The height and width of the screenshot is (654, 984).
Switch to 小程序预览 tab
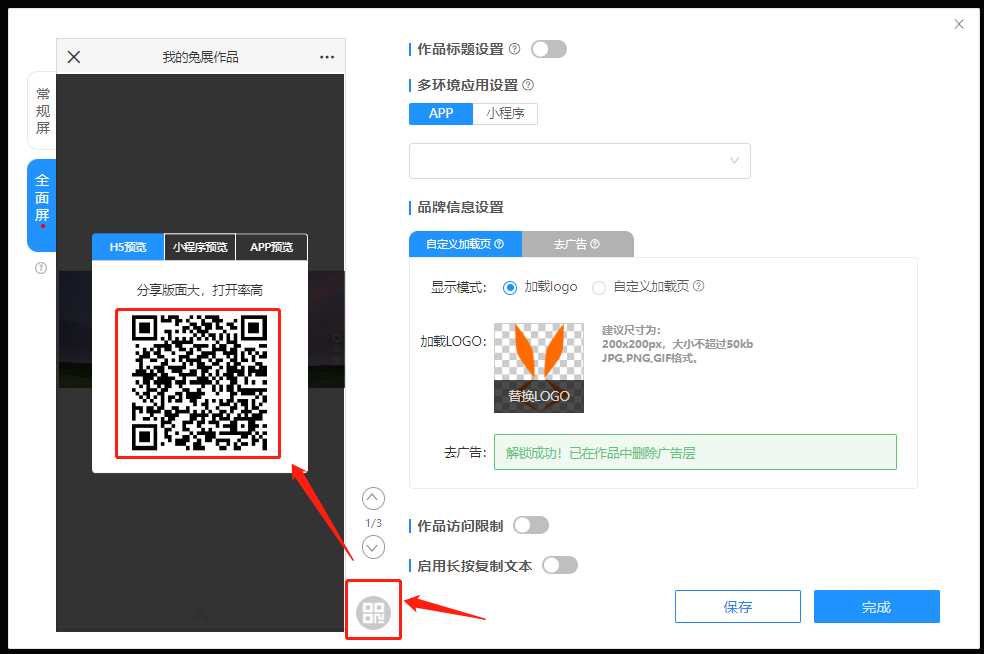200,247
